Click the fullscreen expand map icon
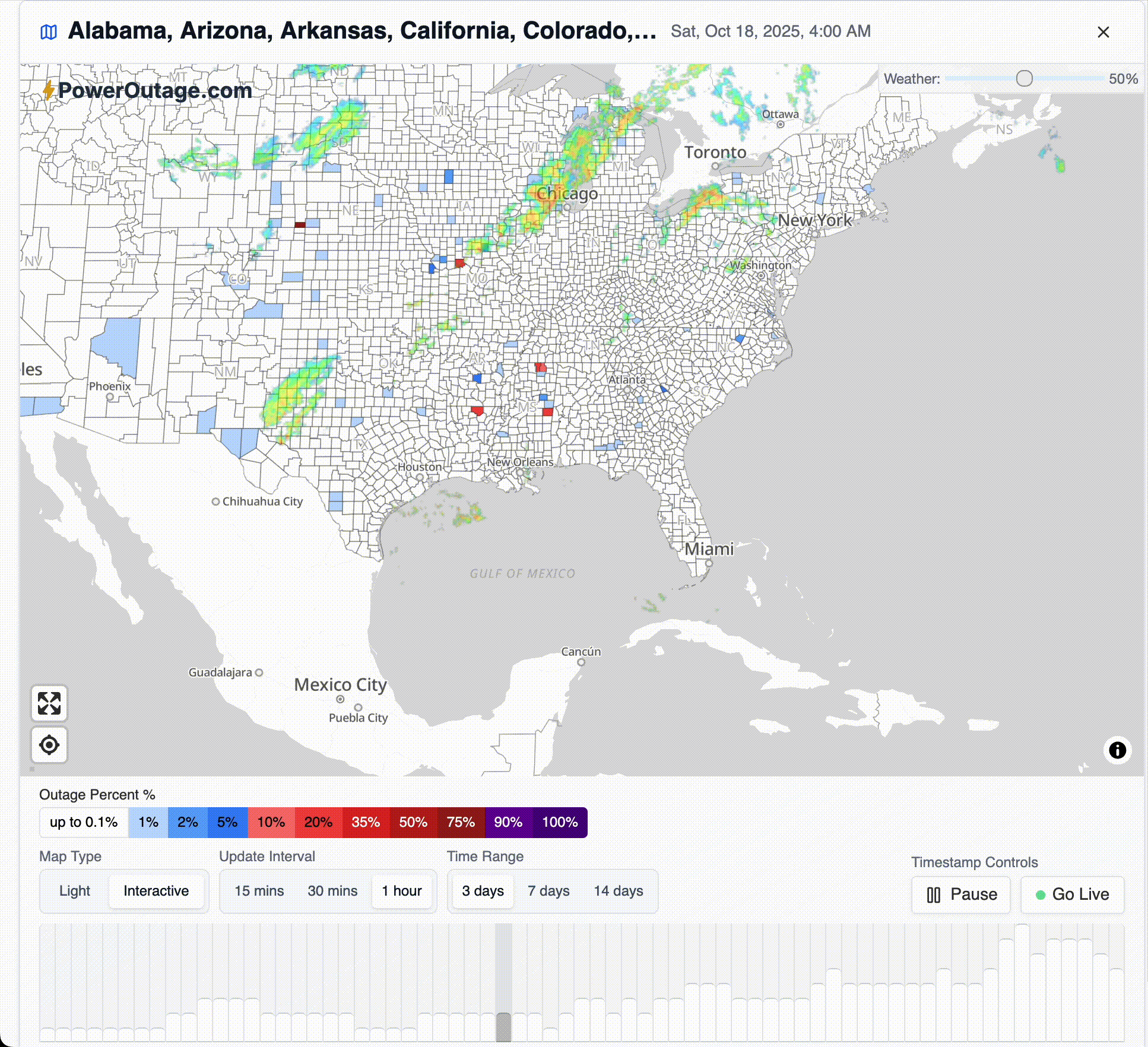 (49, 703)
